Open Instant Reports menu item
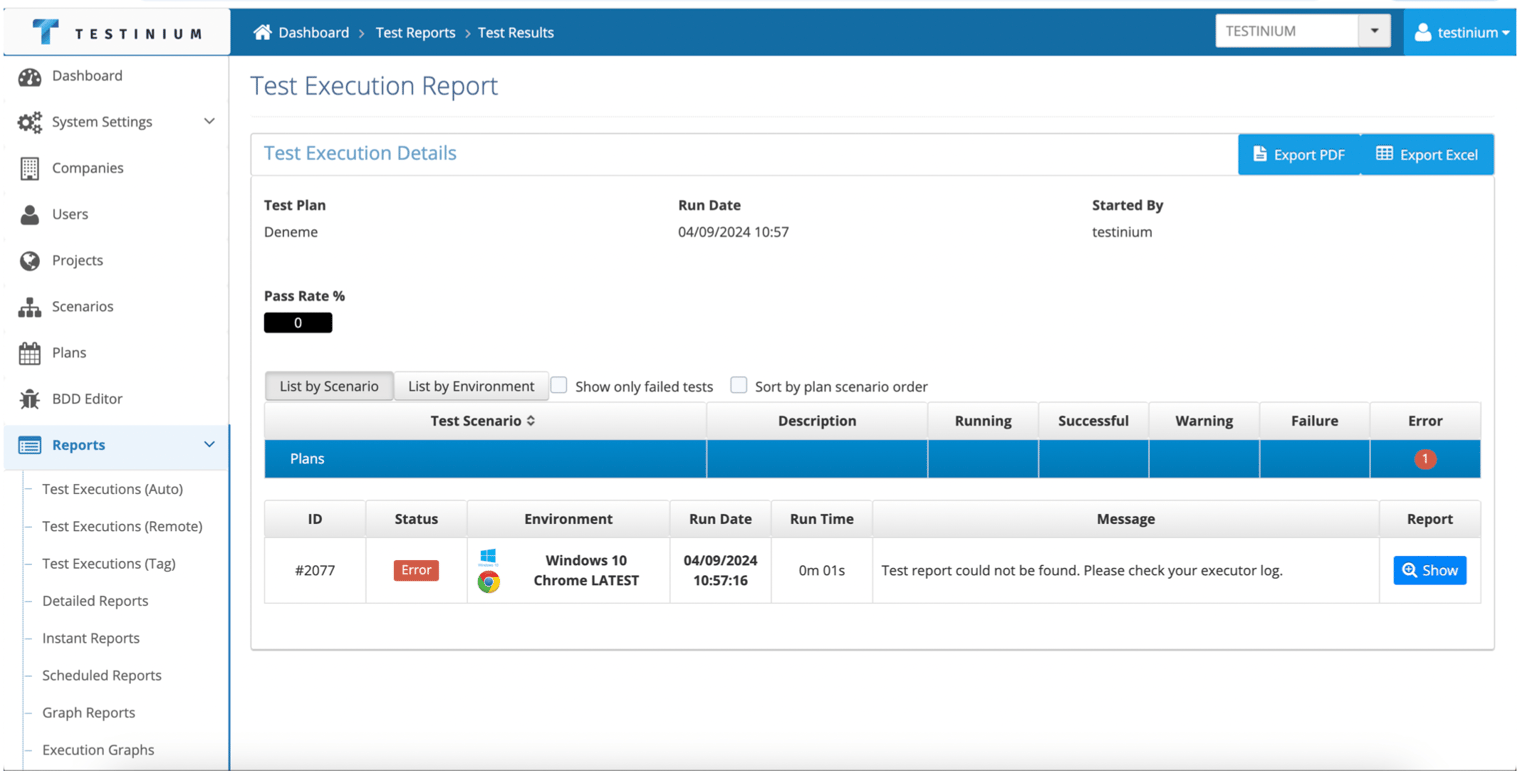The width and height of the screenshot is (1520, 773). tap(91, 638)
